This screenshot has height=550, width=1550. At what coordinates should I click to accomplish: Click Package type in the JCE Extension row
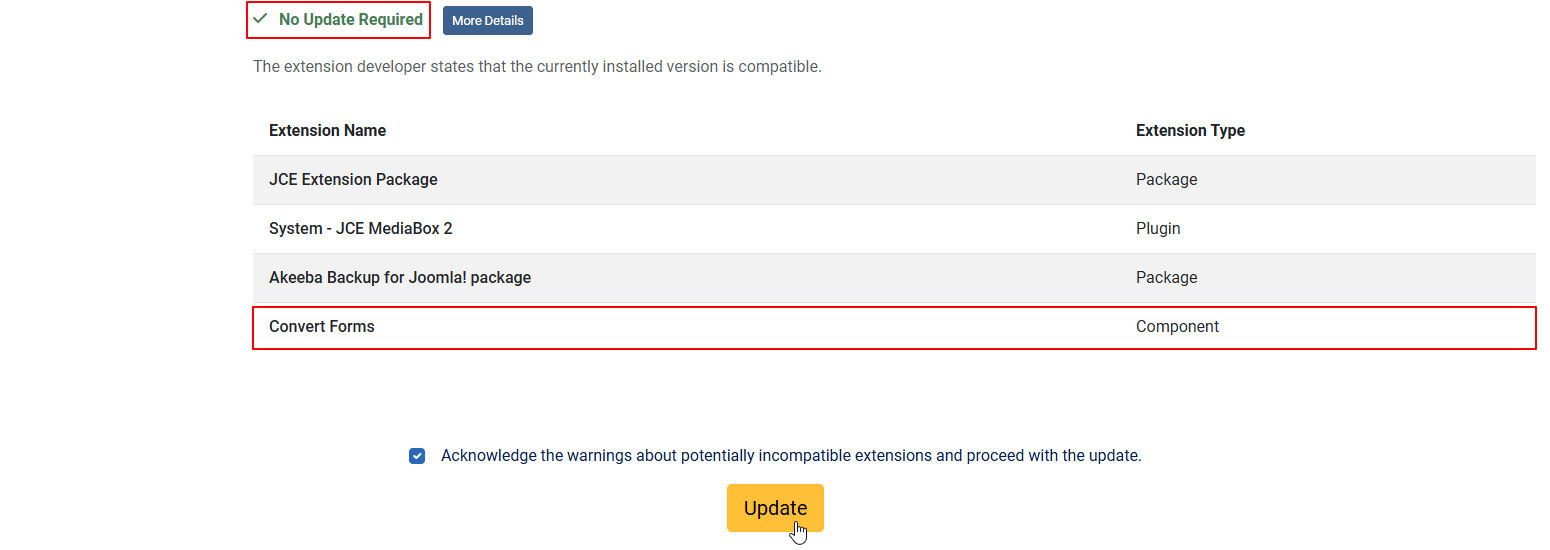click(x=1166, y=180)
